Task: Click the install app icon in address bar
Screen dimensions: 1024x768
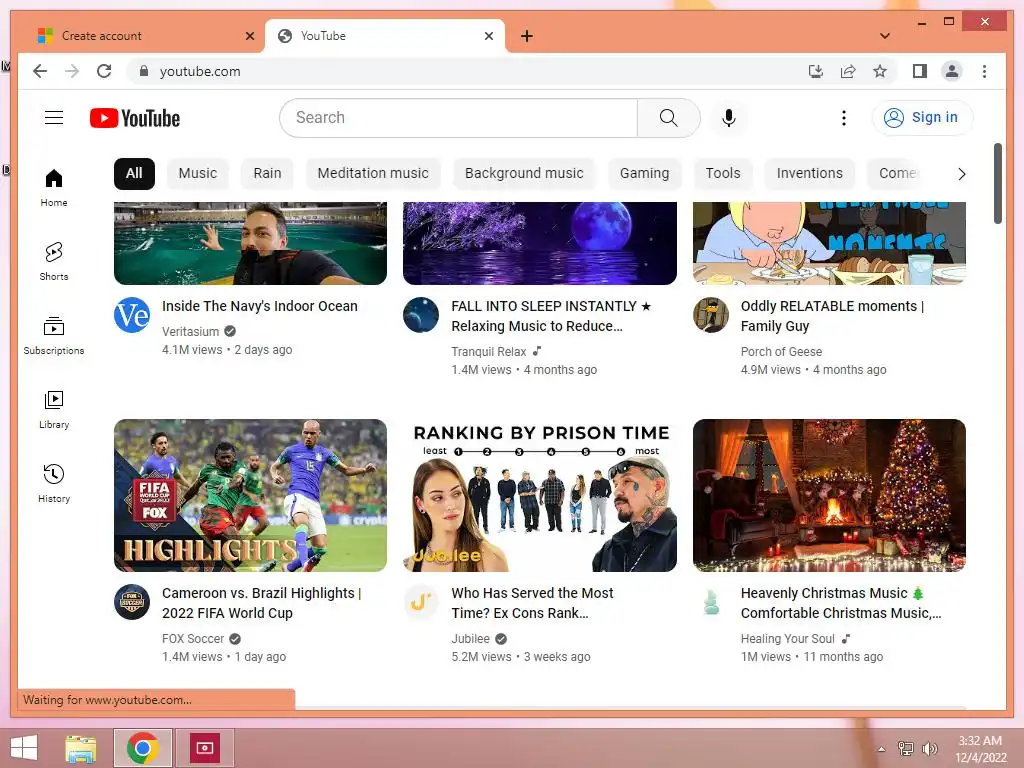Action: tap(816, 71)
